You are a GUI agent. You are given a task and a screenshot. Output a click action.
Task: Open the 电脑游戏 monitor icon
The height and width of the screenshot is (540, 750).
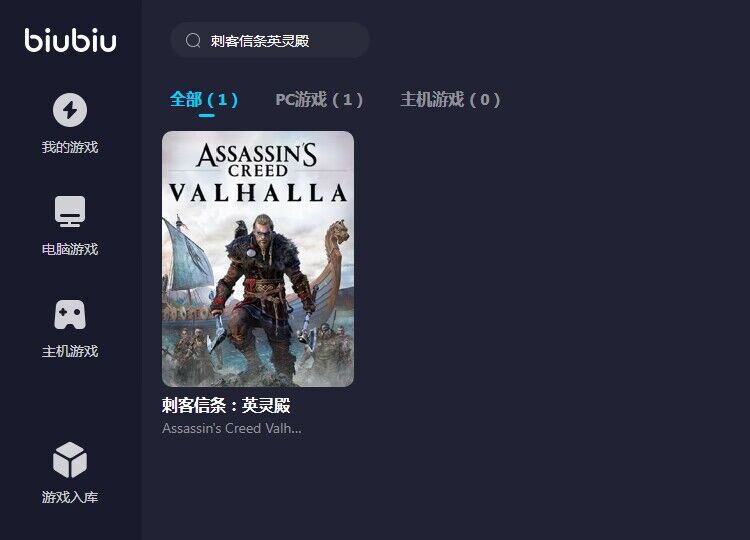click(70, 211)
